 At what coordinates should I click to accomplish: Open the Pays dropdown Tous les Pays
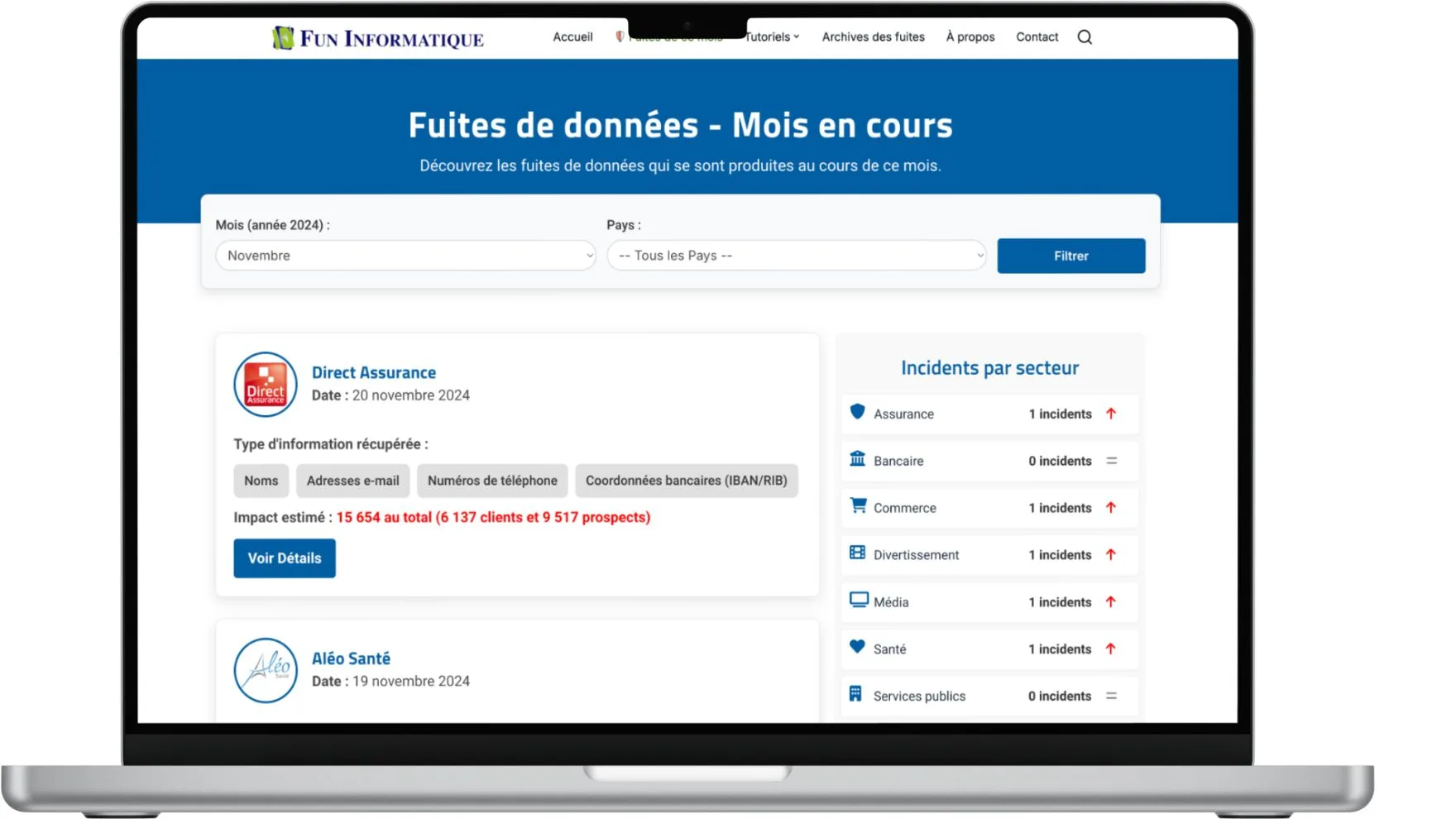coord(797,256)
